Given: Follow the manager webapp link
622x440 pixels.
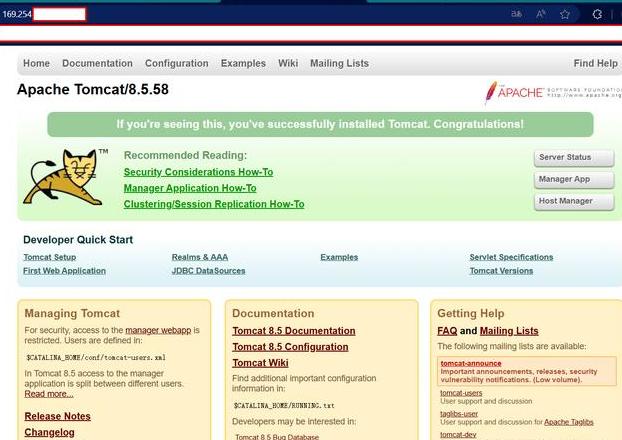Looking at the screenshot, I should point(158,330).
